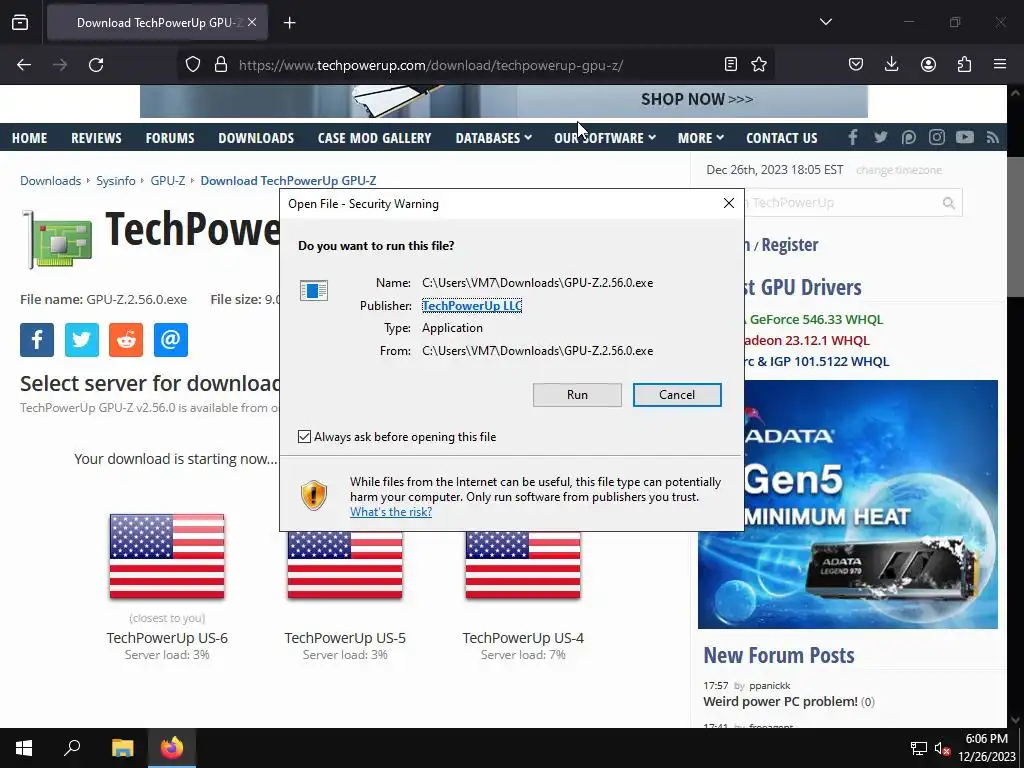Open the tracking protection shield icon
Screen dimensions: 1024x768
(x=193, y=65)
